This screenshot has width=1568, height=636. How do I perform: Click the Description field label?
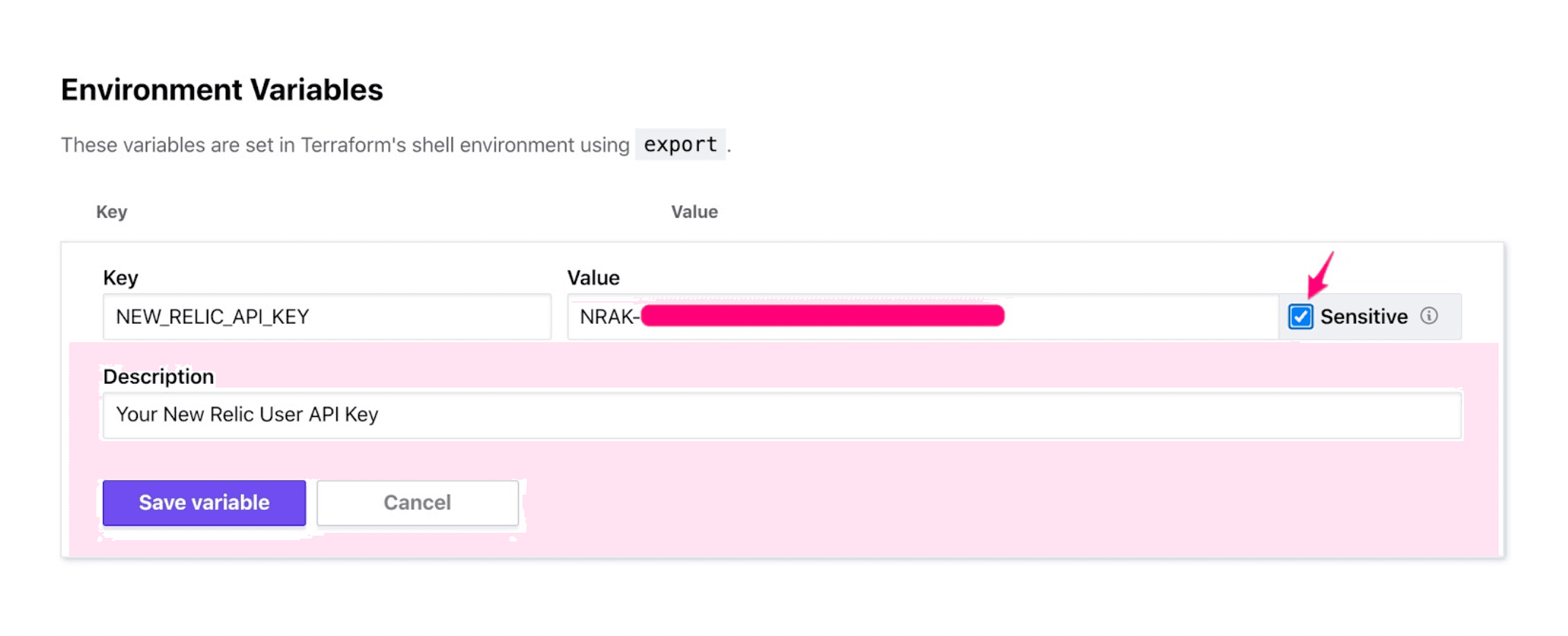(x=158, y=377)
